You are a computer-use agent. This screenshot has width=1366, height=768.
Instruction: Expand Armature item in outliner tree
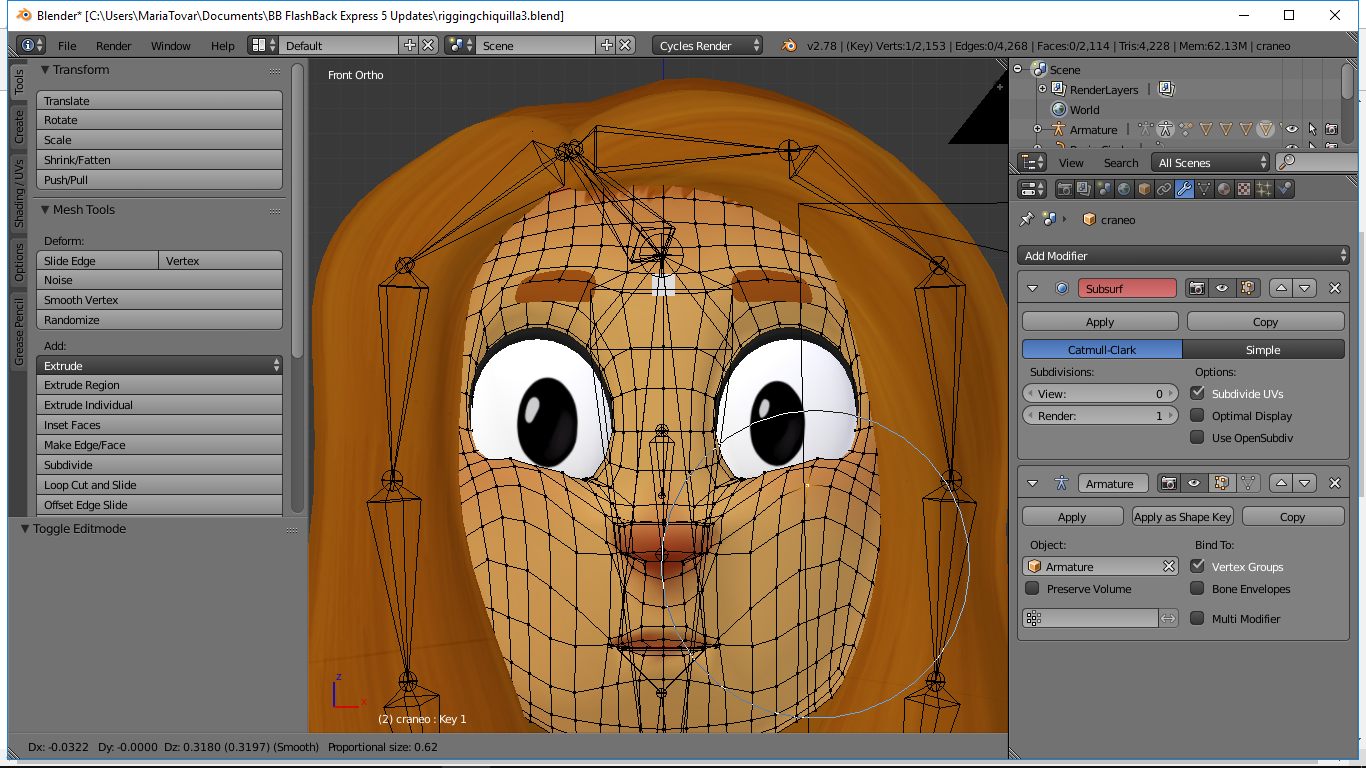(1037, 129)
